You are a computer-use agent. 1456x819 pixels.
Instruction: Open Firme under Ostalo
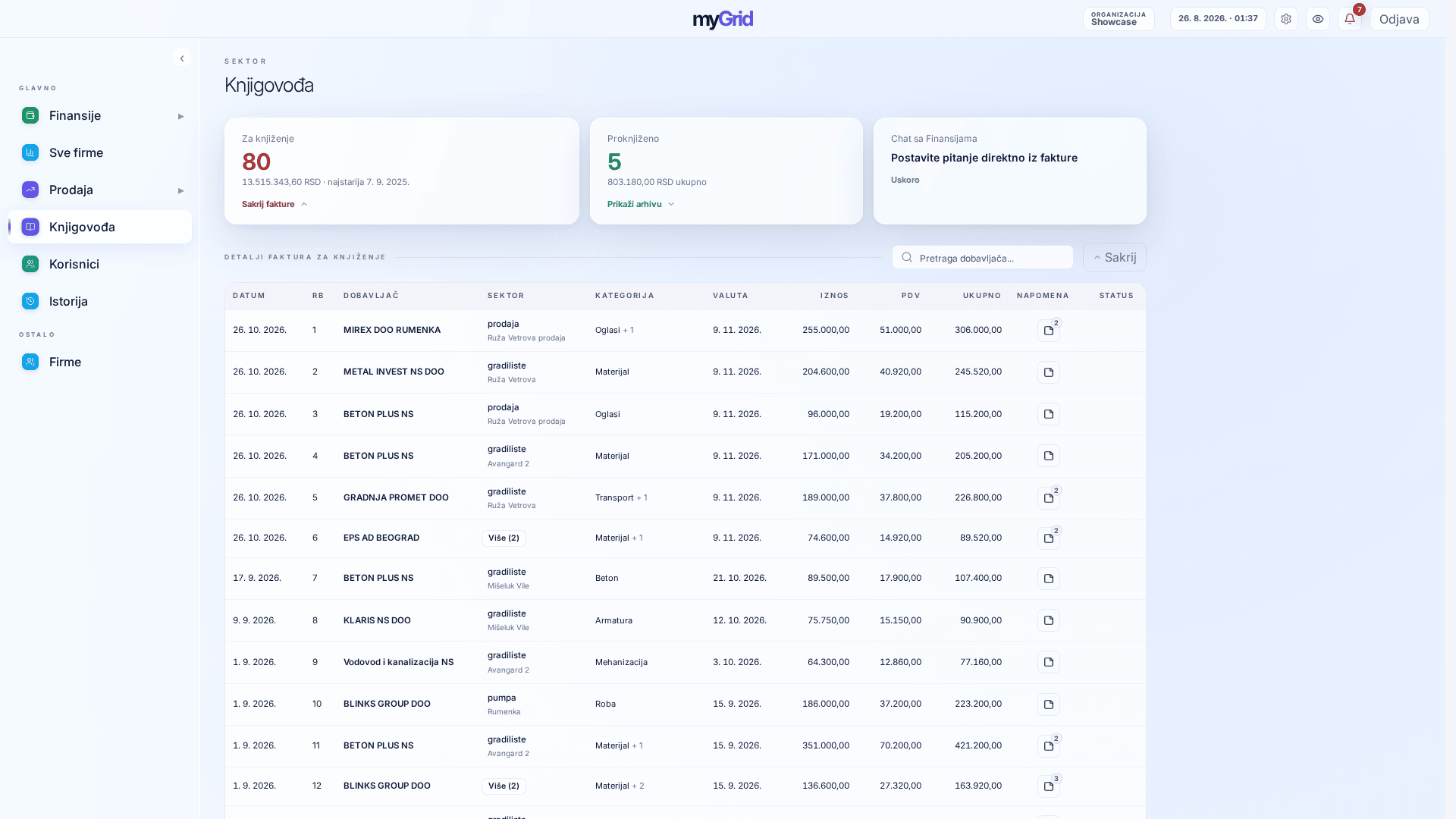(x=100, y=362)
